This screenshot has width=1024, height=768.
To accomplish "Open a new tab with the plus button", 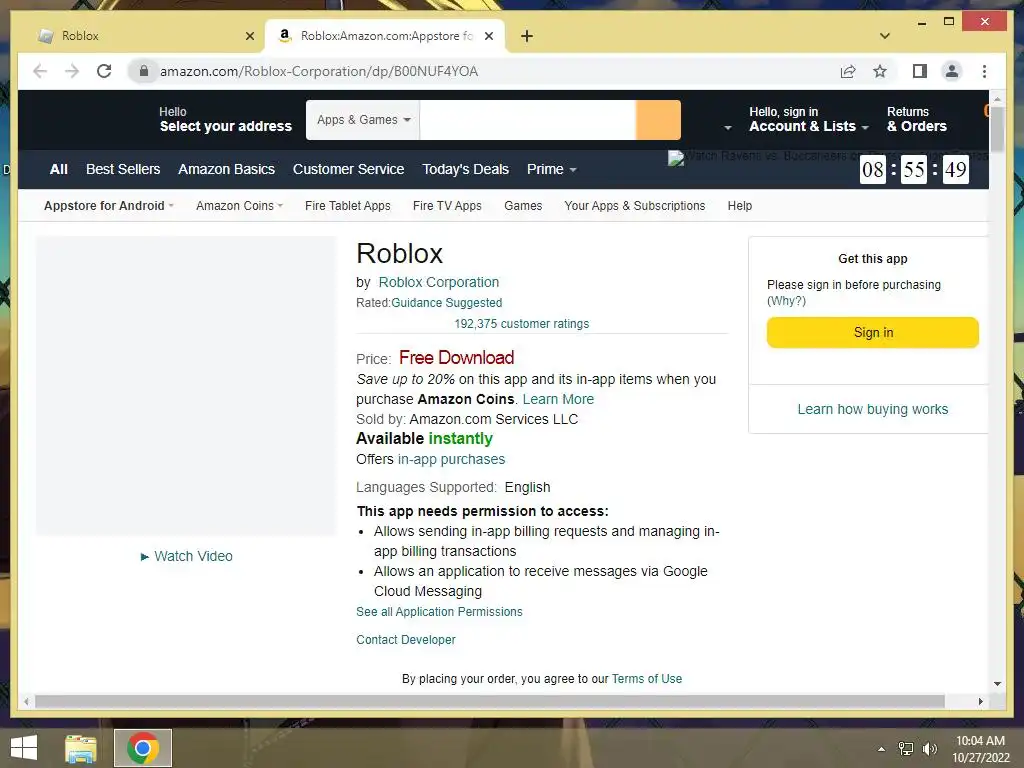I will (x=527, y=36).
